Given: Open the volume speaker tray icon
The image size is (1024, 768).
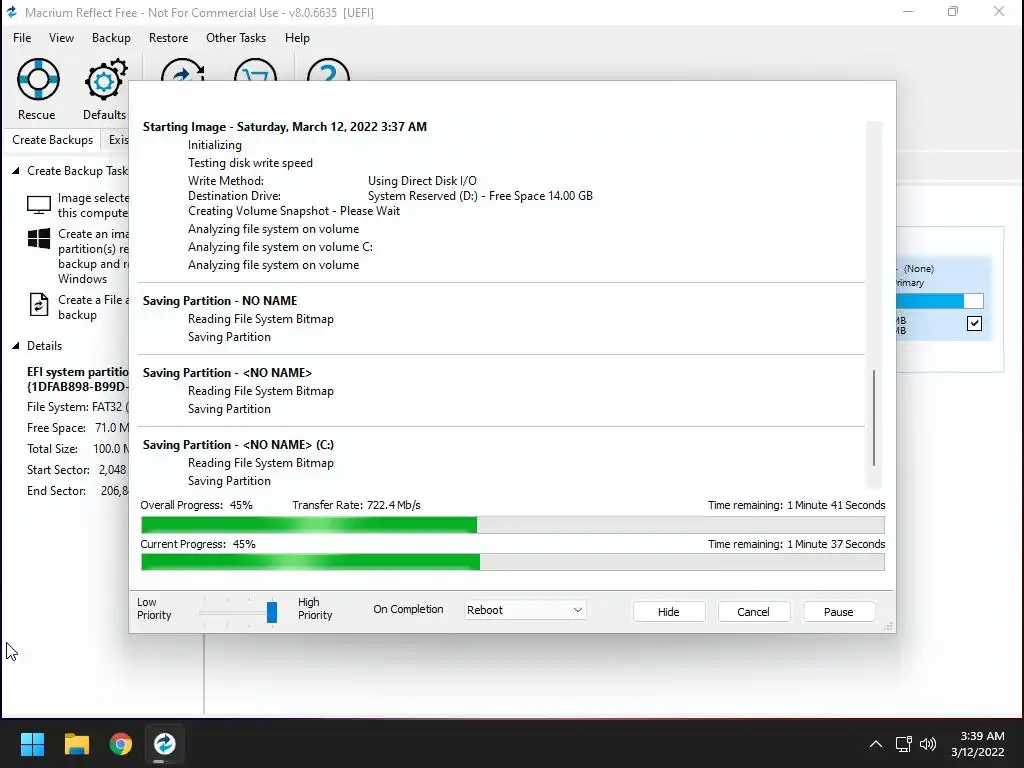Looking at the screenshot, I should [927, 744].
